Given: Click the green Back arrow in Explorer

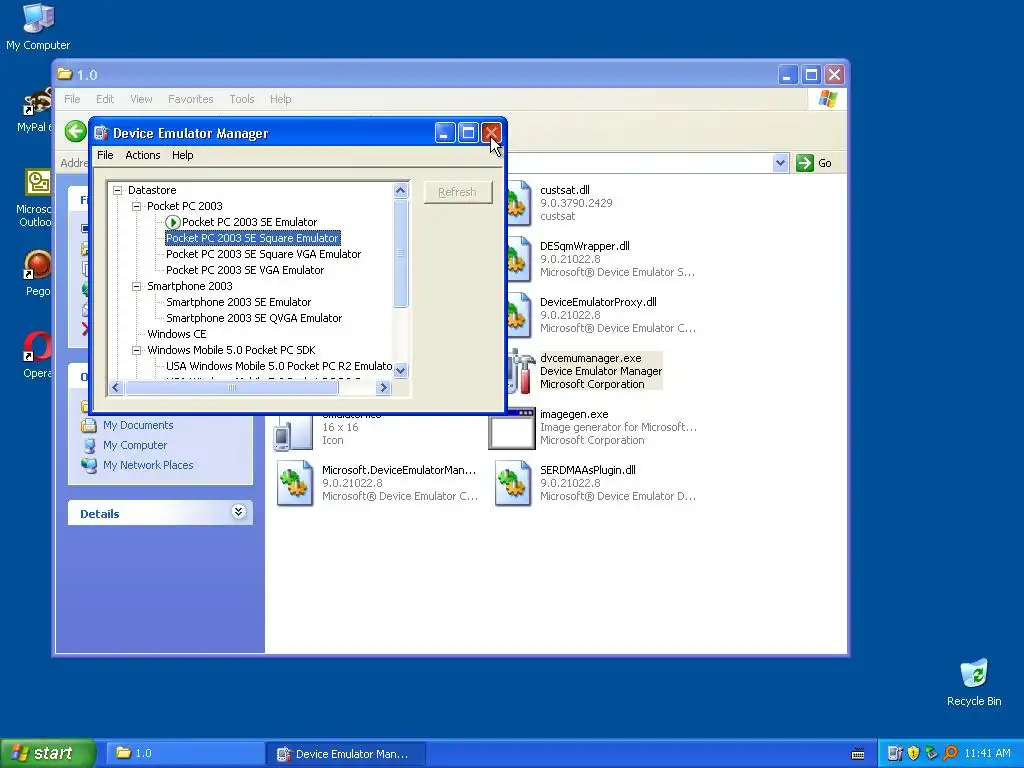Looking at the screenshot, I should click(x=76, y=131).
